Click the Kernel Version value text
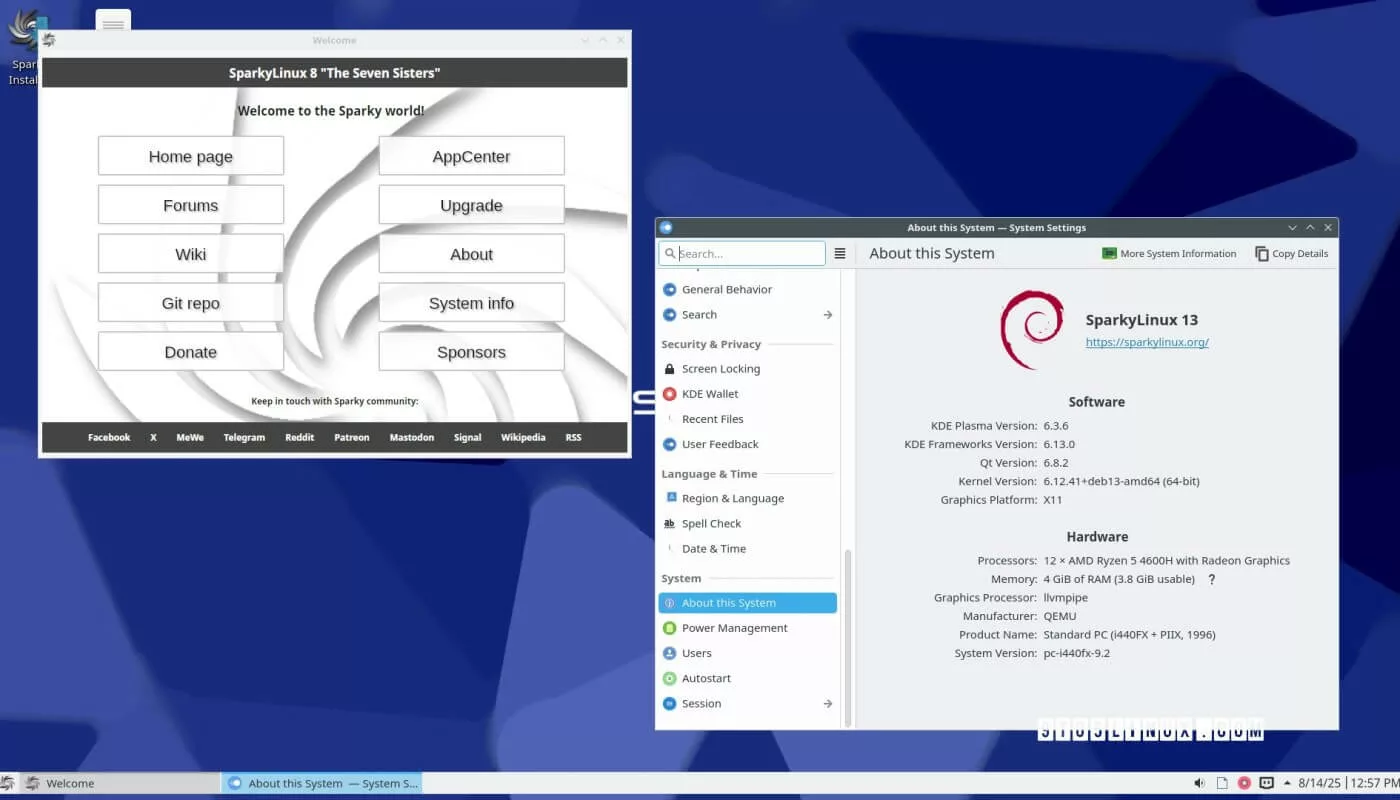 tap(1121, 481)
